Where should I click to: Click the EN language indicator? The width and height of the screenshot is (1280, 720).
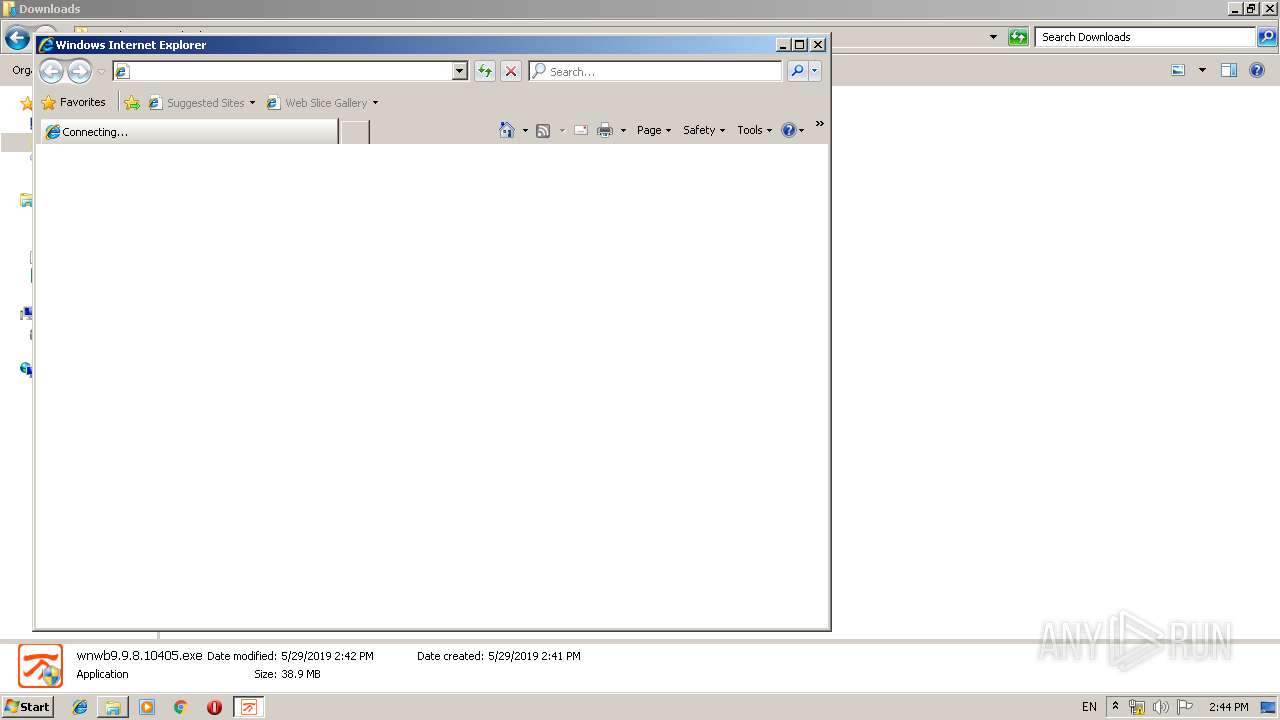[x=1089, y=707]
